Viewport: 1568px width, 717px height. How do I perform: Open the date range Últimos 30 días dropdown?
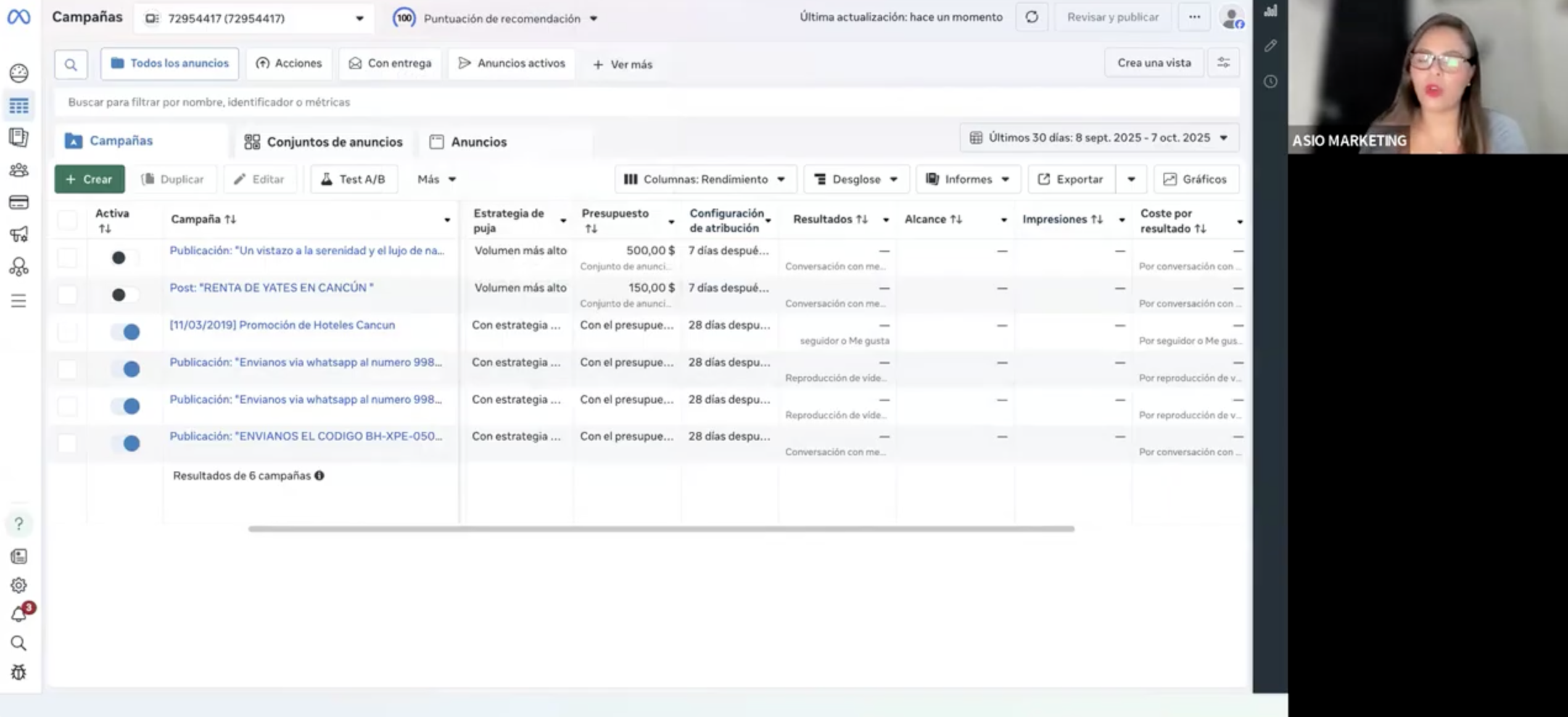(x=1099, y=138)
